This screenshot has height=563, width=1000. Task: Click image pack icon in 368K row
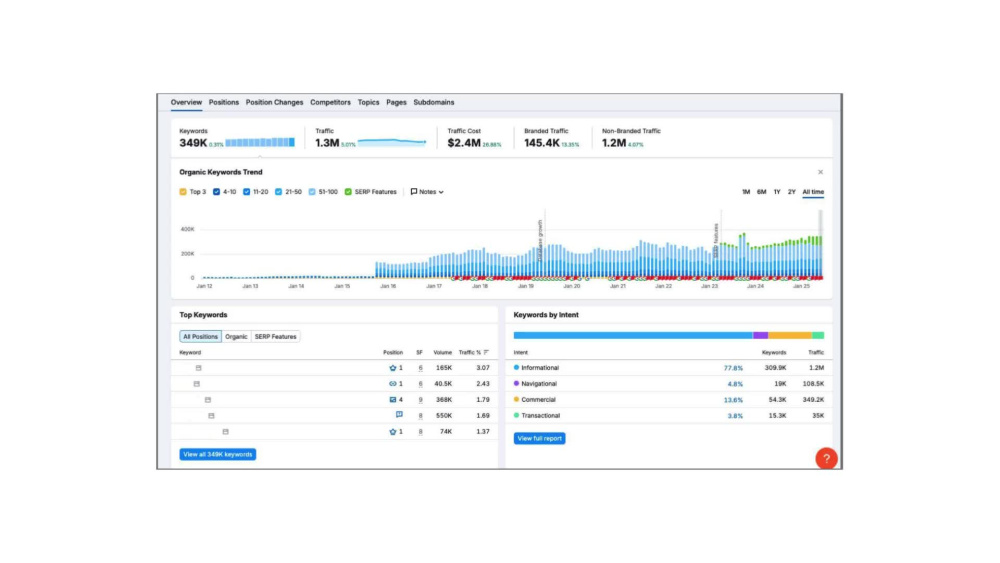pyautogui.click(x=393, y=400)
